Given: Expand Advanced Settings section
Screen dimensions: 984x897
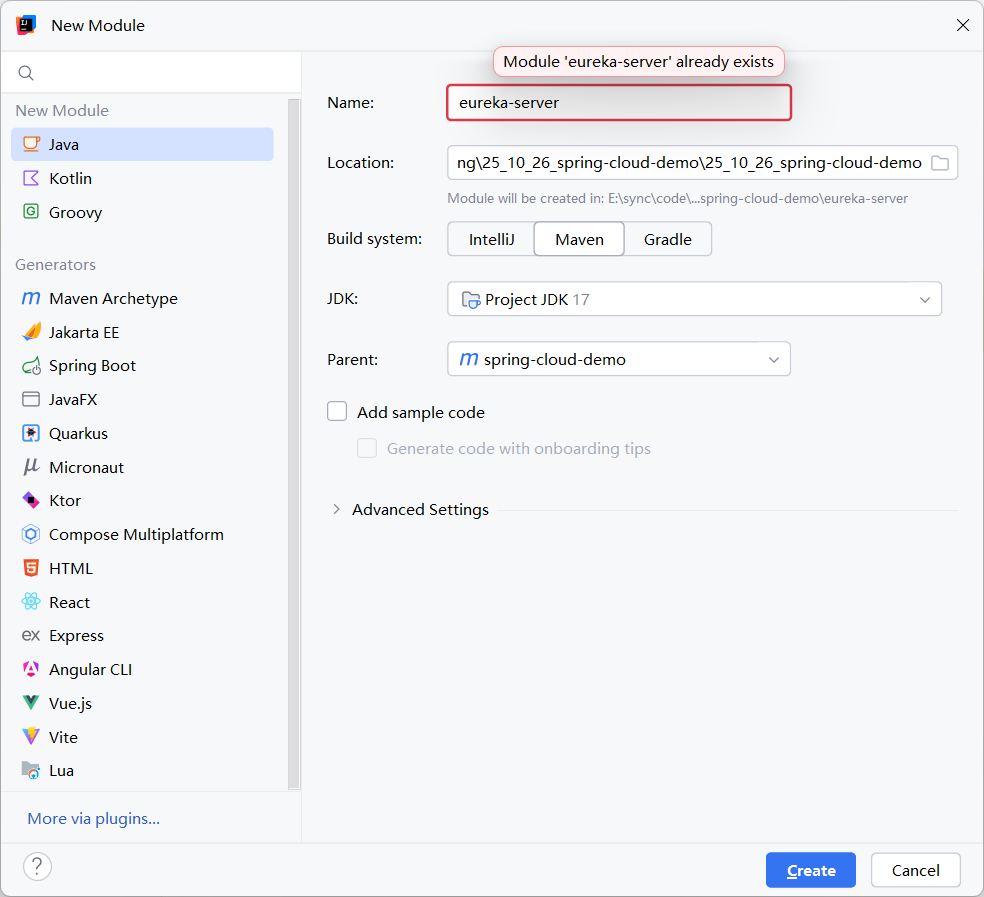Looking at the screenshot, I should coord(336,510).
